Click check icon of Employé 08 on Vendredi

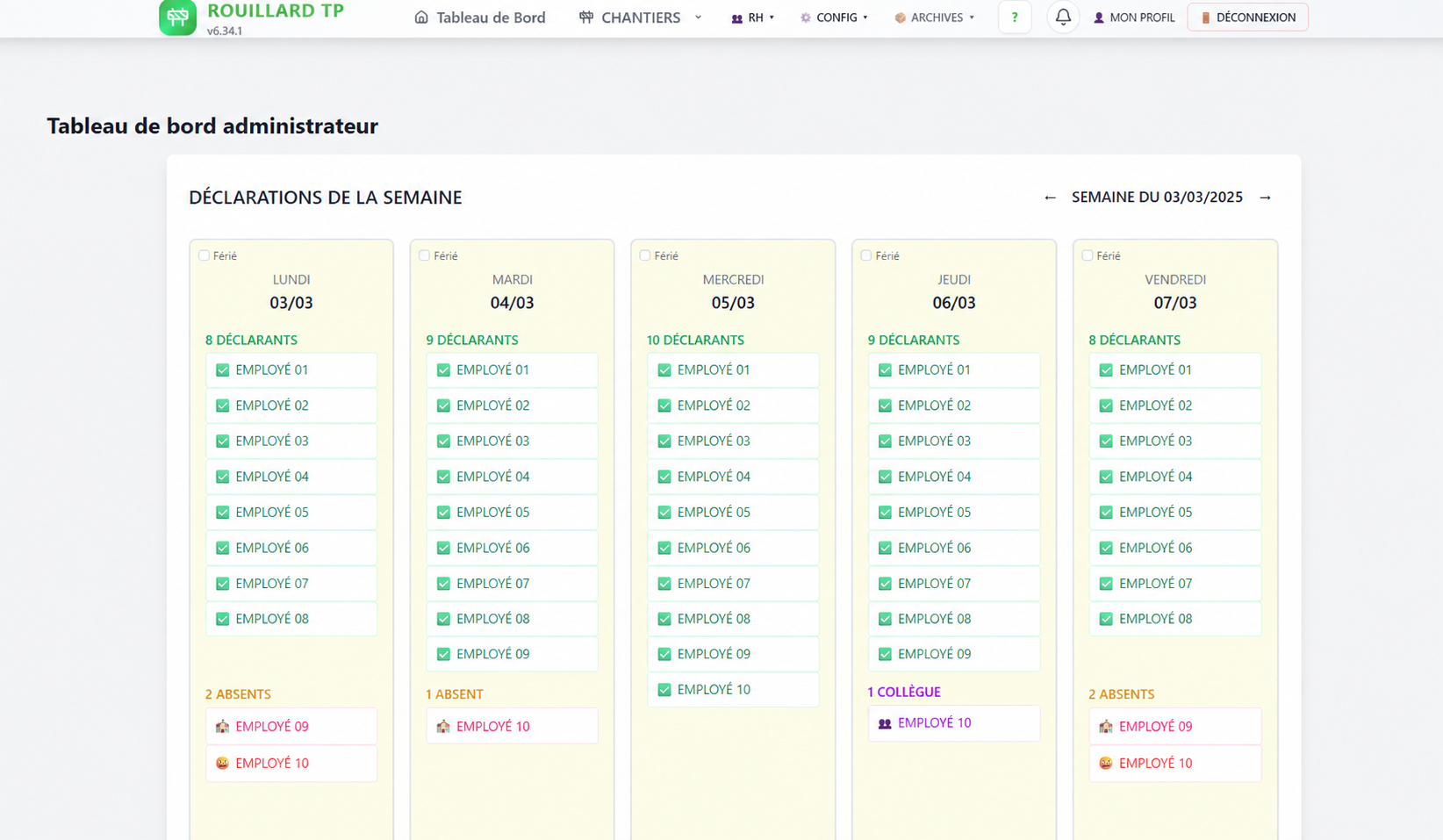point(1106,619)
